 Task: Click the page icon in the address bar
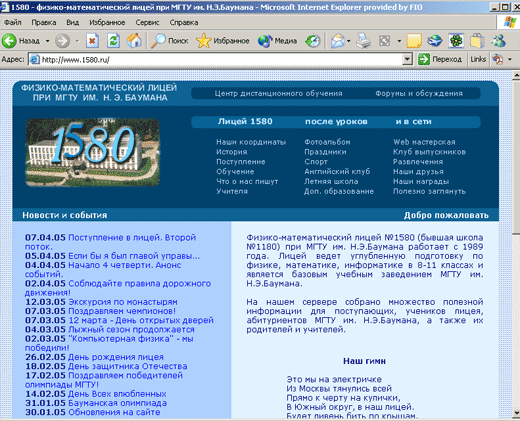point(34,60)
